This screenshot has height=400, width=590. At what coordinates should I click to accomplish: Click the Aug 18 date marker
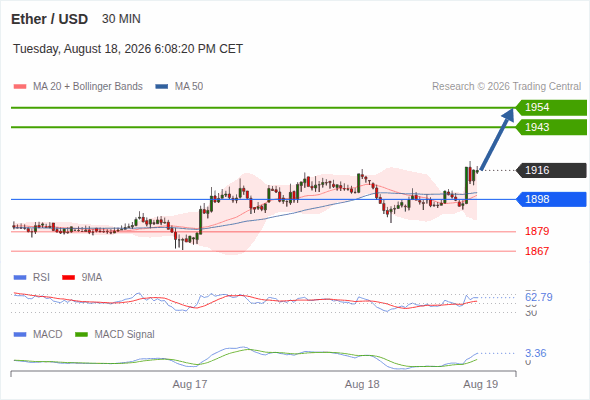coord(362,384)
